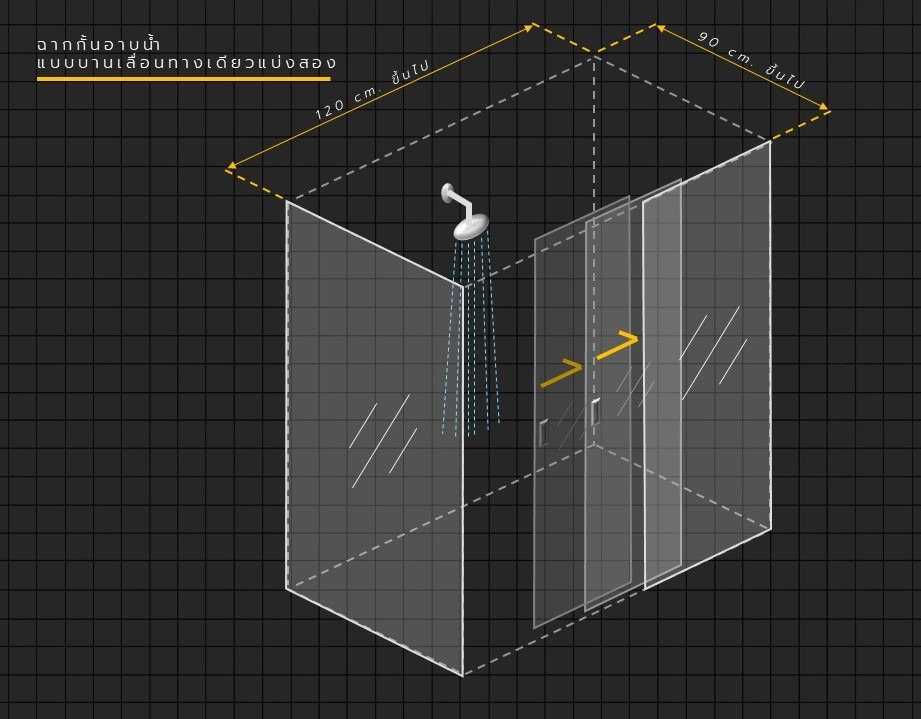Click the left door handle

tap(543, 433)
